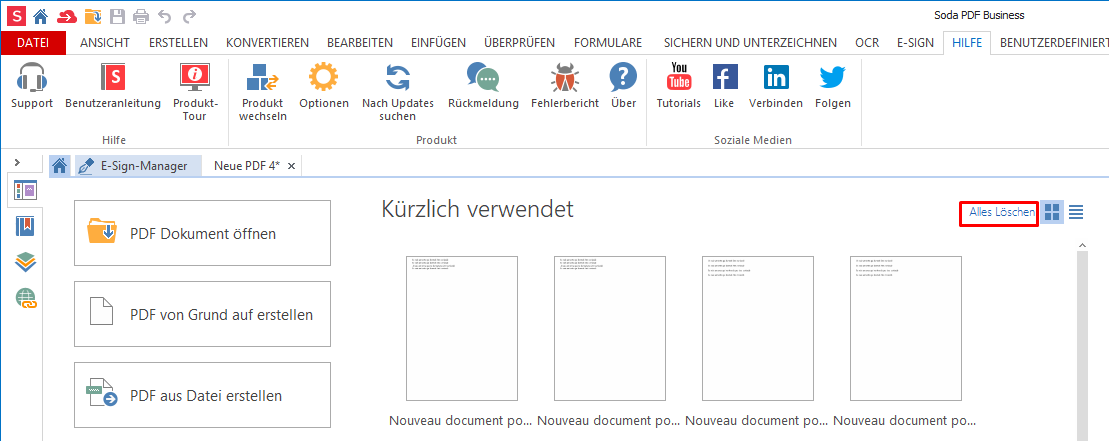The height and width of the screenshot is (441, 1109).
Task: Switch to FORMULARE ribbon tab
Action: 608,42
